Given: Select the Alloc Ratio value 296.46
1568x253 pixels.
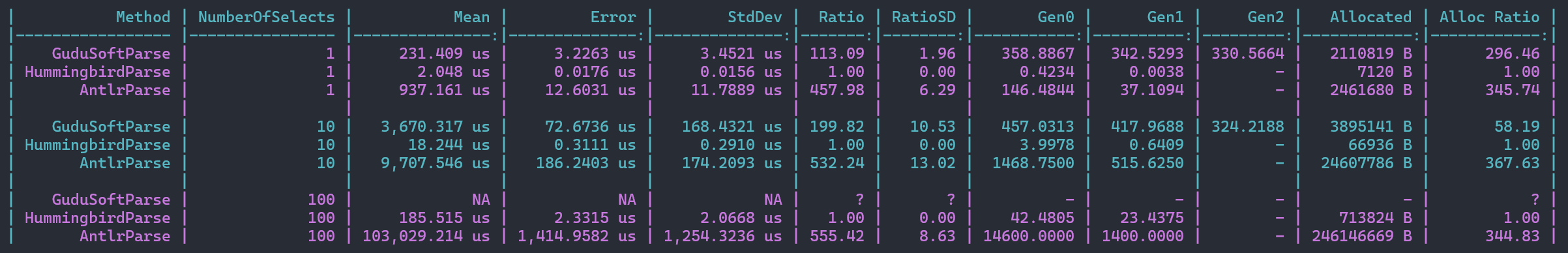Looking at the screenshot, I should 1512,53.
